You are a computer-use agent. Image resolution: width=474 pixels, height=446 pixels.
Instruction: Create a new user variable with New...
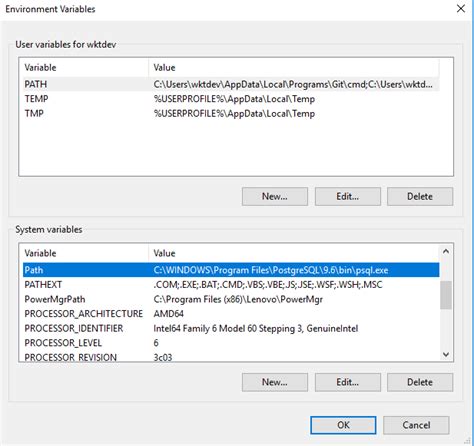point(275,197)
